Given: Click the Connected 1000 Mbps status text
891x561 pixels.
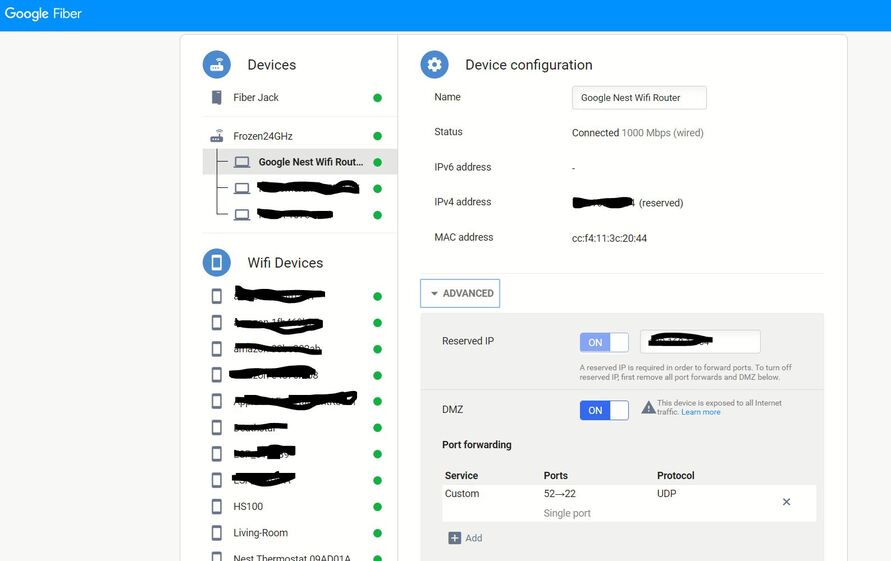Looking at the screenshot, I should click(638, 132).
